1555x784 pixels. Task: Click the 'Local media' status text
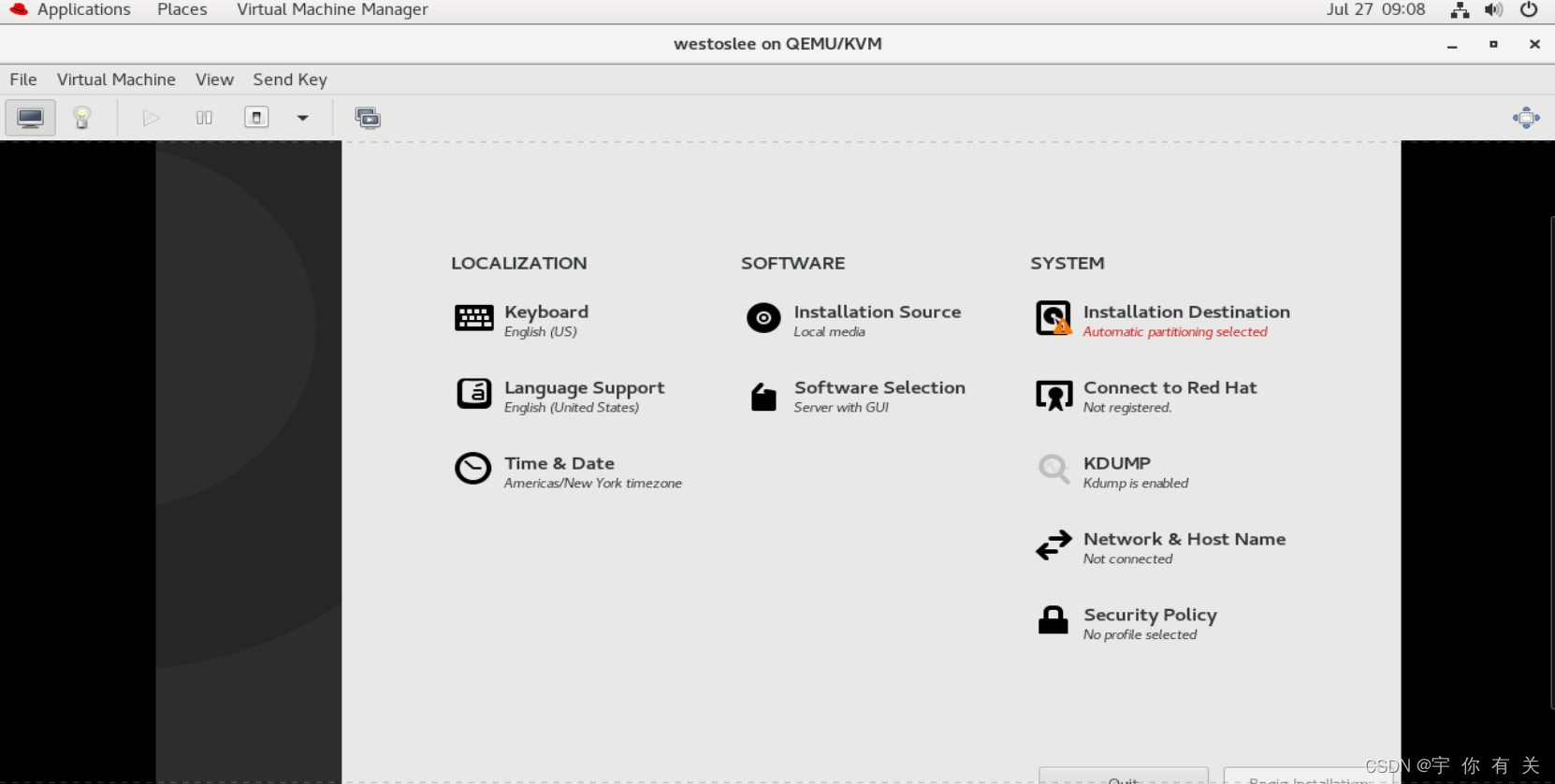point(829,332)
